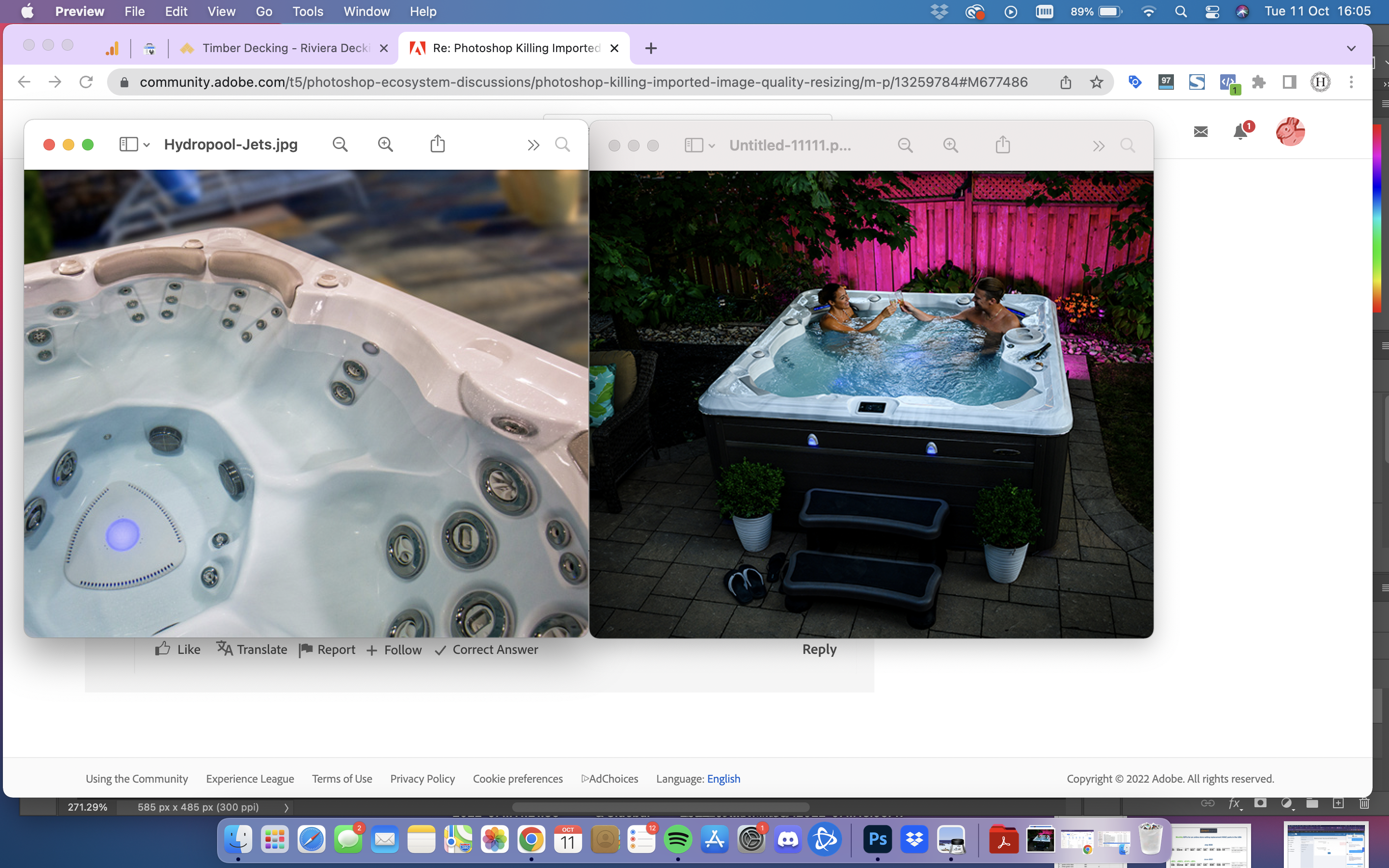Zoom out in Hydropool-Jets.jpg window
This screenshot has width=1389, height=868.
tap(340, 144)
